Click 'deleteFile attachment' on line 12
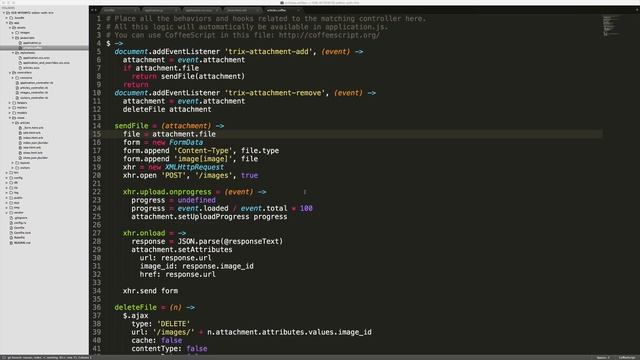This screenshot has width=640, height=360. 167,109
